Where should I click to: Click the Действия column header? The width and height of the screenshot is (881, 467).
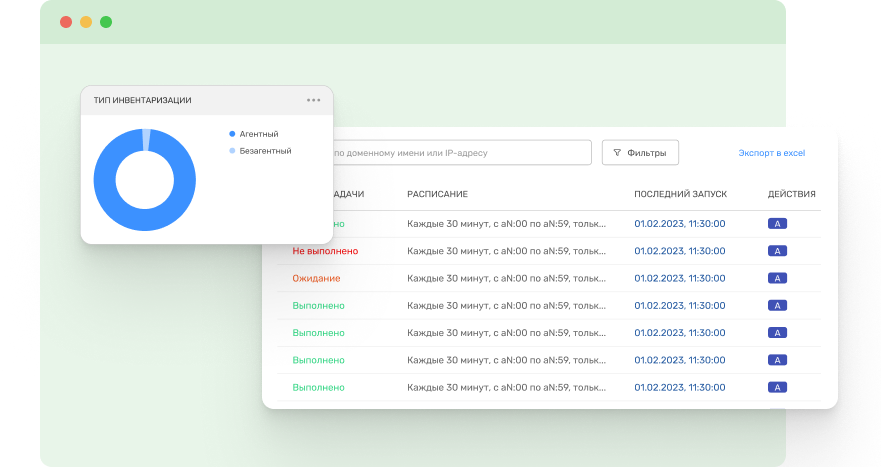pyautogui.click(x=791, y=194)
